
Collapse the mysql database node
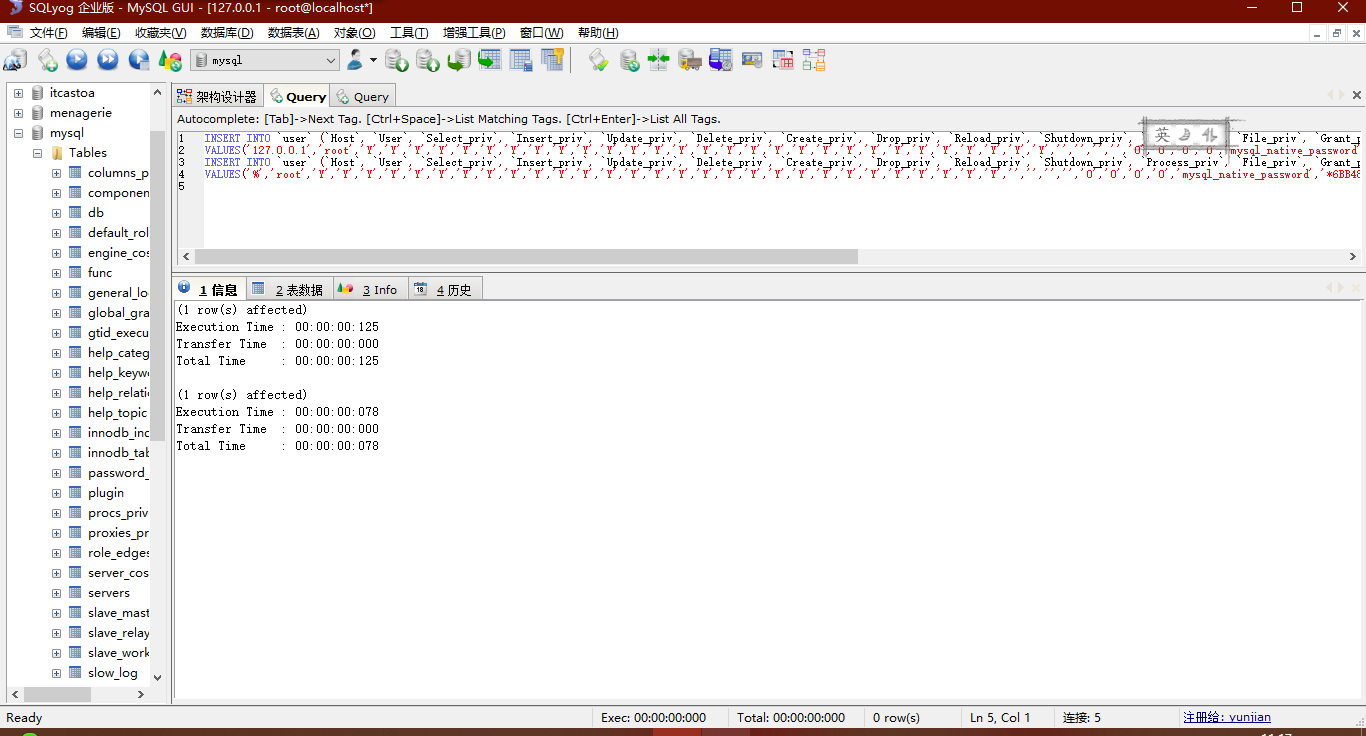pos(18,133)
